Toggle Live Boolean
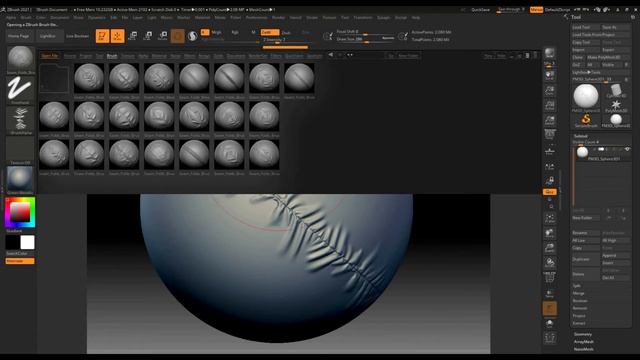Image resolution: width=640 pixels, height=360 pixels. click(78, 36)
